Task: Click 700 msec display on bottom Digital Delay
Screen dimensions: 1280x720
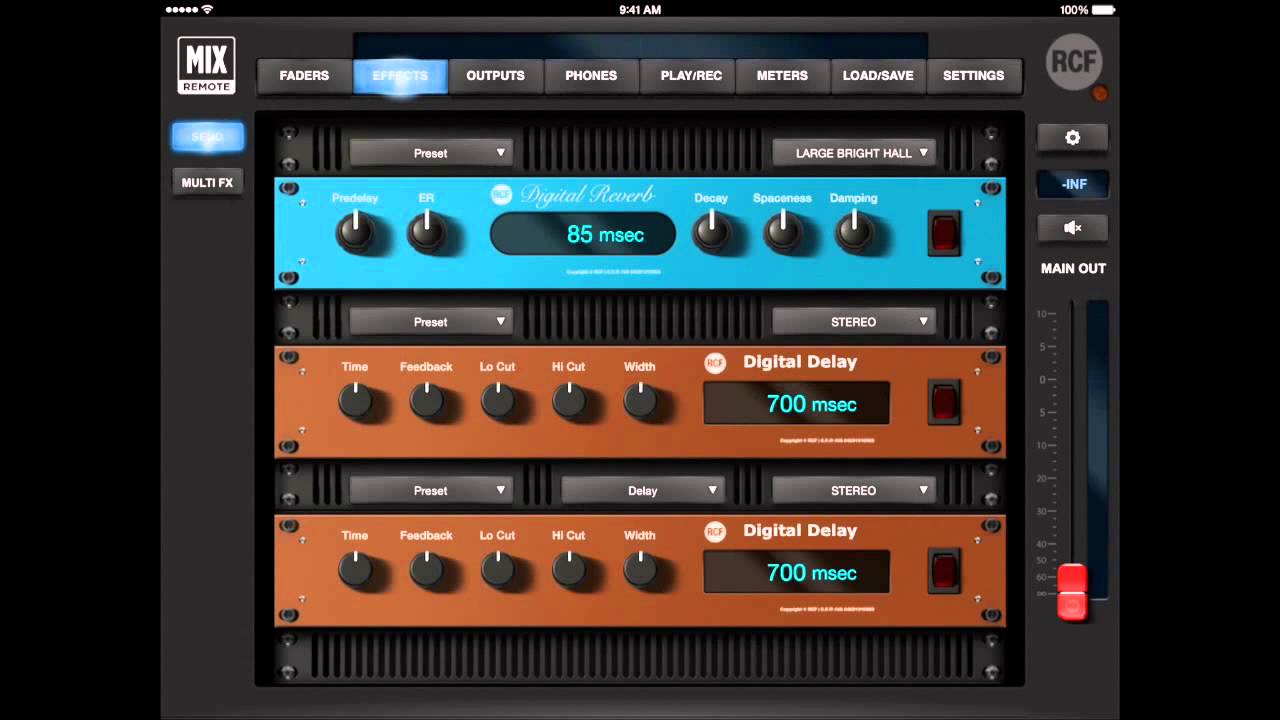Action: pyautogui.click(x=797, y=572)
